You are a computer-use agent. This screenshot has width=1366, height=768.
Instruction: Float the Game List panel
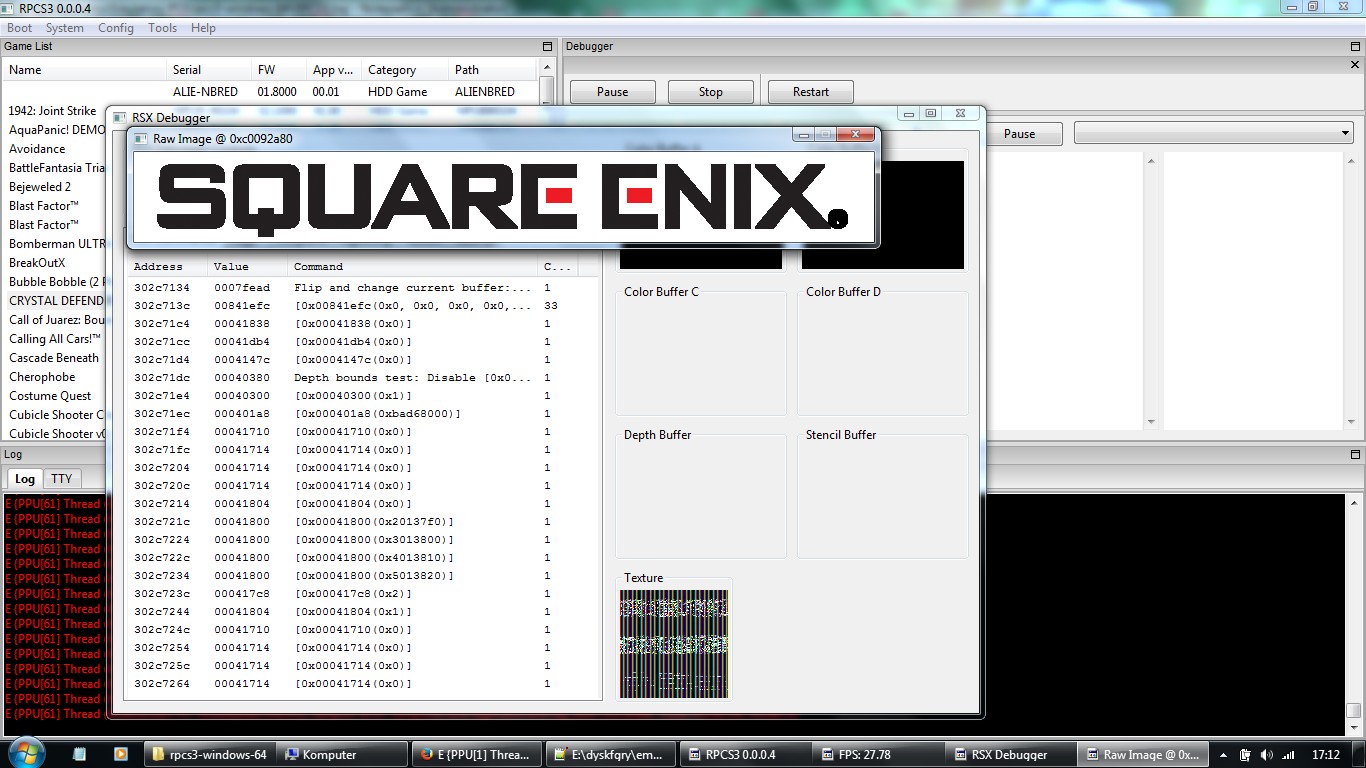(547, 47)
